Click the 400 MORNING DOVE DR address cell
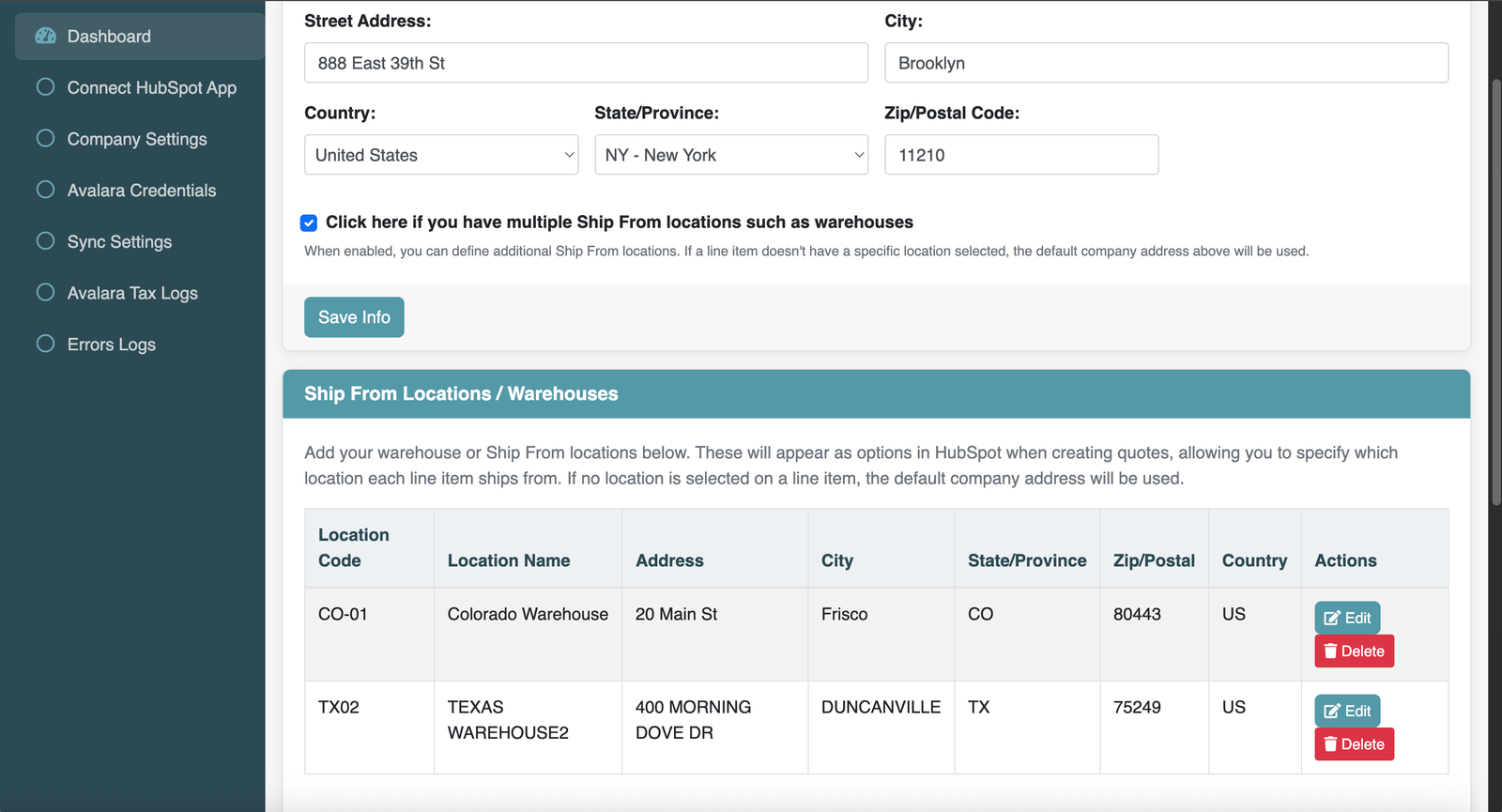Image resolution: width=1502 pixels, height=812 pixels. coord(714,727)
